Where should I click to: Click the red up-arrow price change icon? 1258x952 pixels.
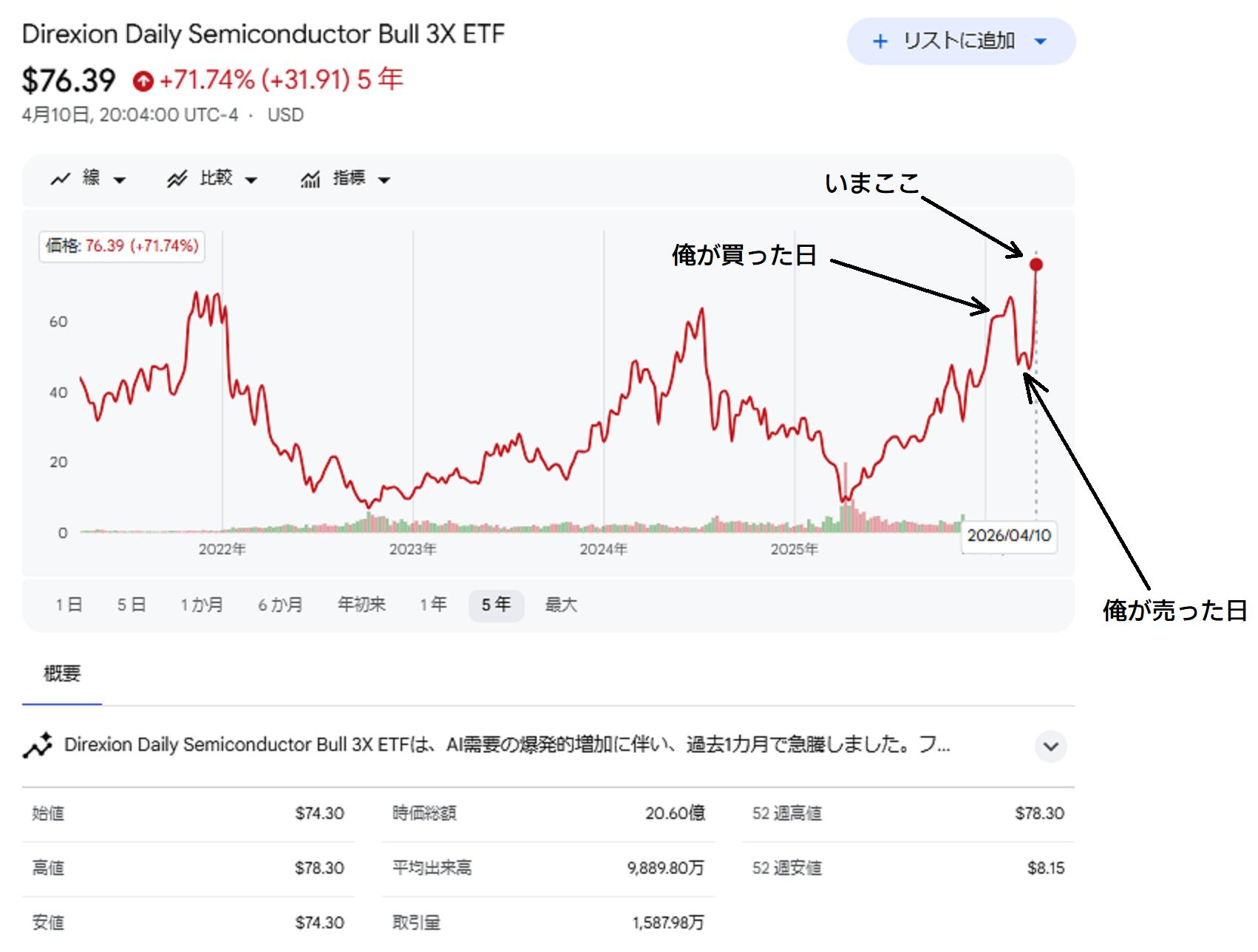point(143,81)
